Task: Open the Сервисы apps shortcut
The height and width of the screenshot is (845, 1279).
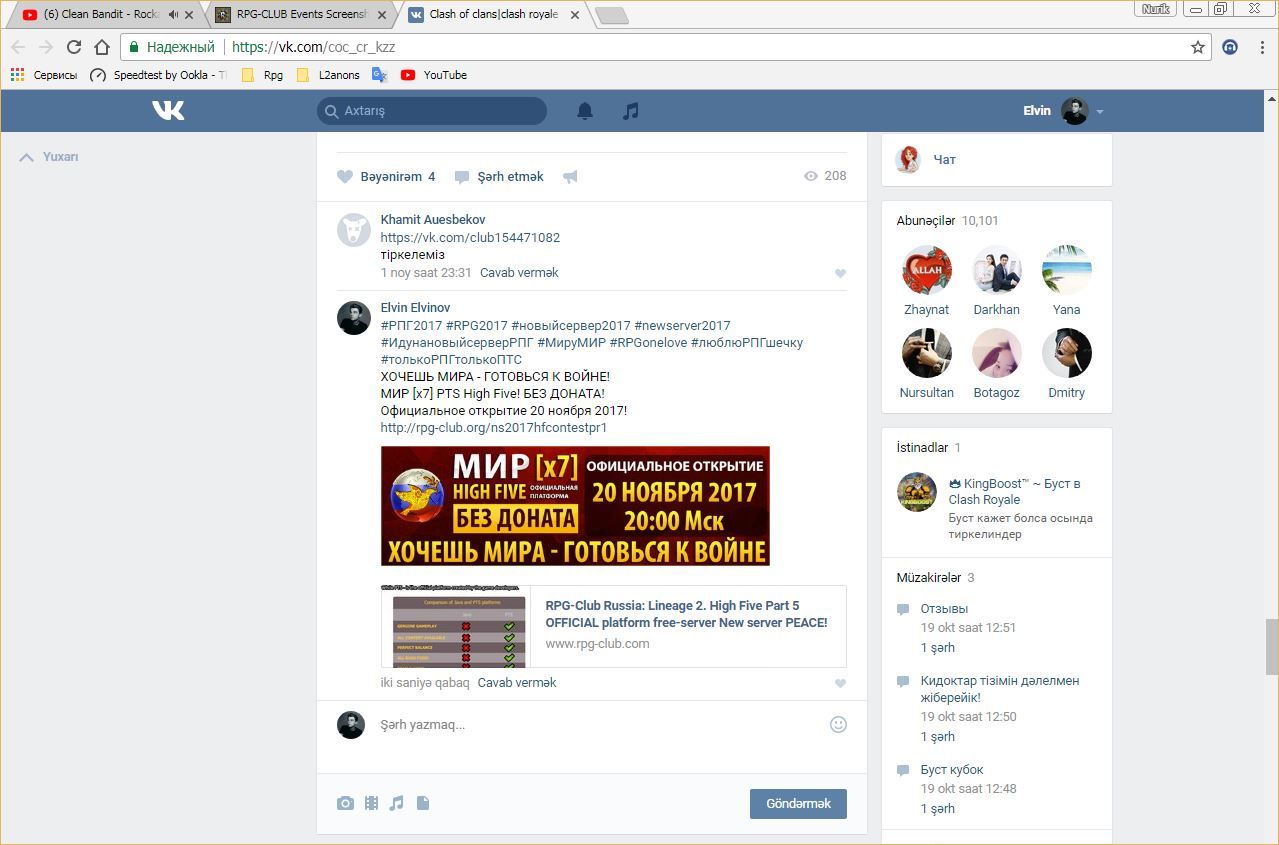Action: (x=43, y=75)
